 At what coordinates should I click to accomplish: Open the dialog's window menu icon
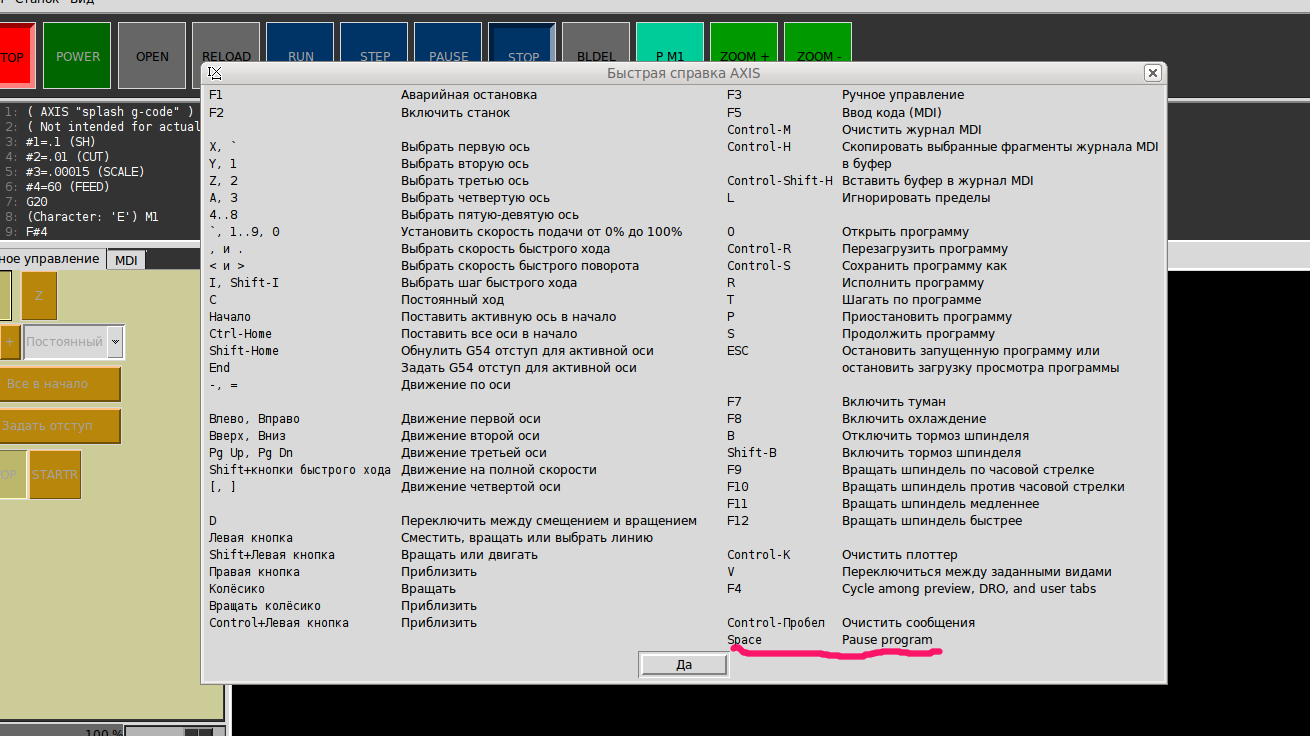(215, 73)
